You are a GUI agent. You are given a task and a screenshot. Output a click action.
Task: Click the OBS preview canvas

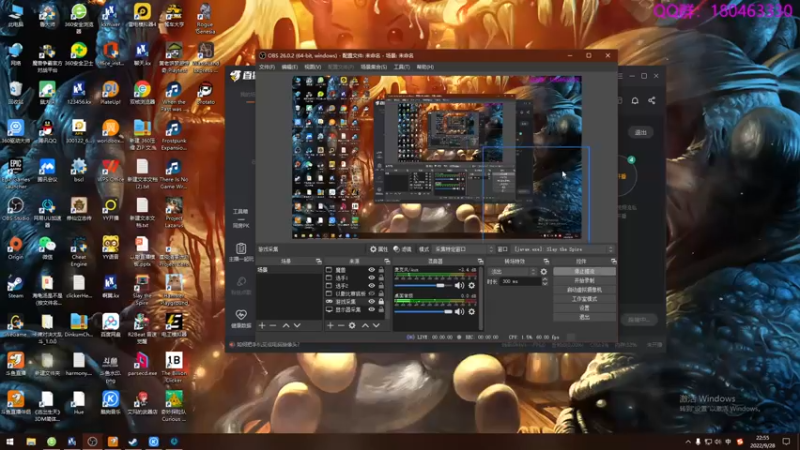[x=437, y=158]
